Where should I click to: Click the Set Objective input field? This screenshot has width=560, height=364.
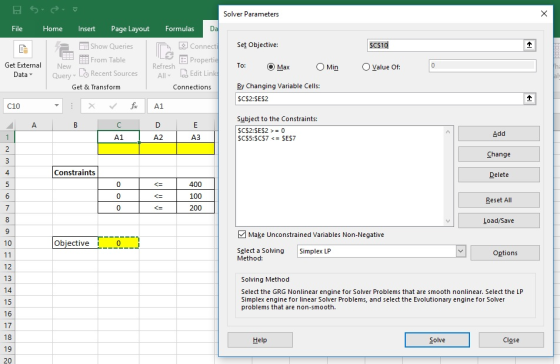coord(445,45)
